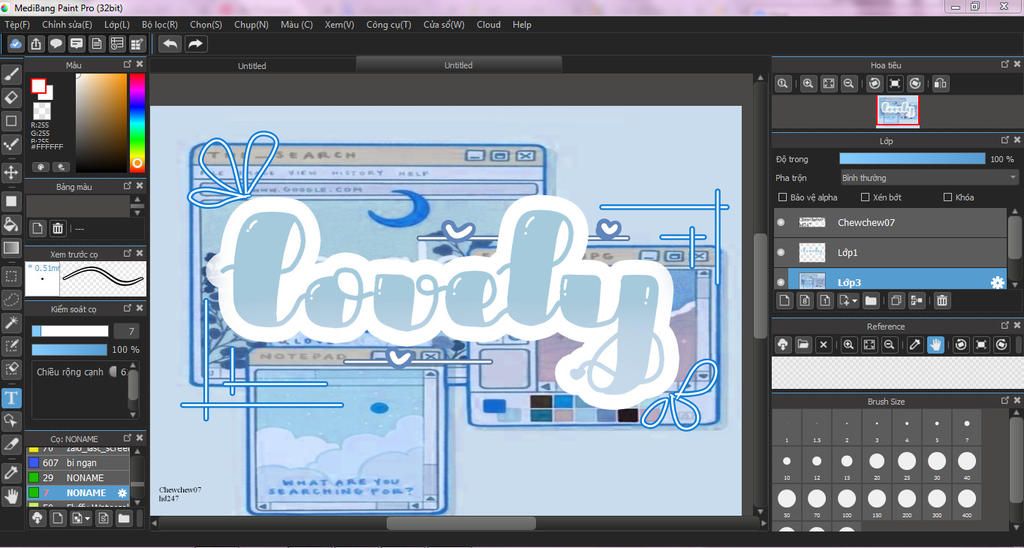The height and width of the screenshot is (548, 1024).
Task: Click the brush size value field showing 7
Action: coord(125,331)
